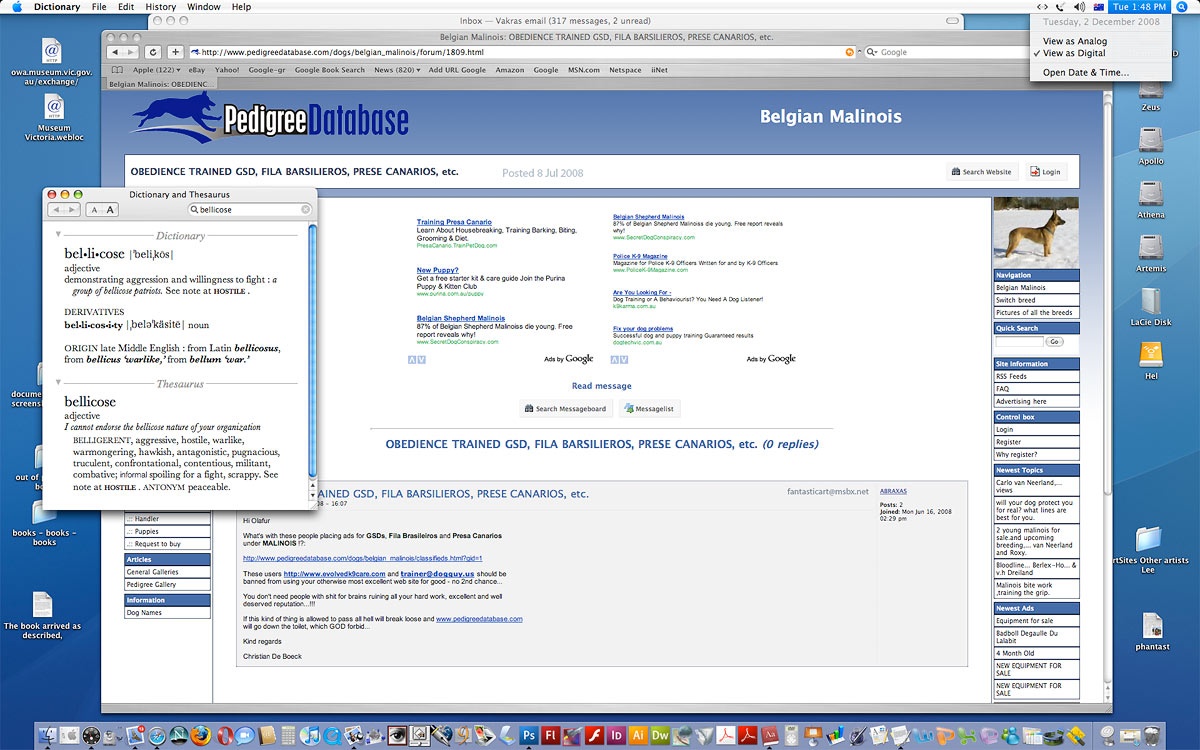
Task: Open the search magnifier dropdown in Dictionary
Action: point(194,210)
